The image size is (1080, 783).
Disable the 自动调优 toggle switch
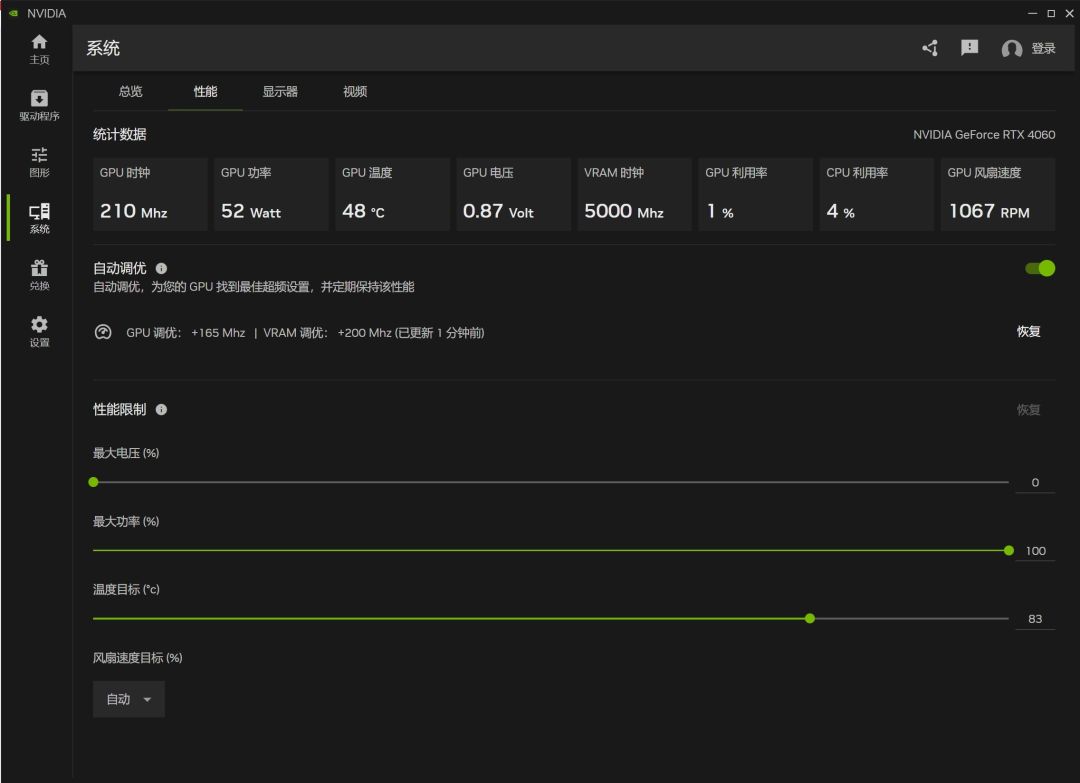click(x=1040, y=268)
